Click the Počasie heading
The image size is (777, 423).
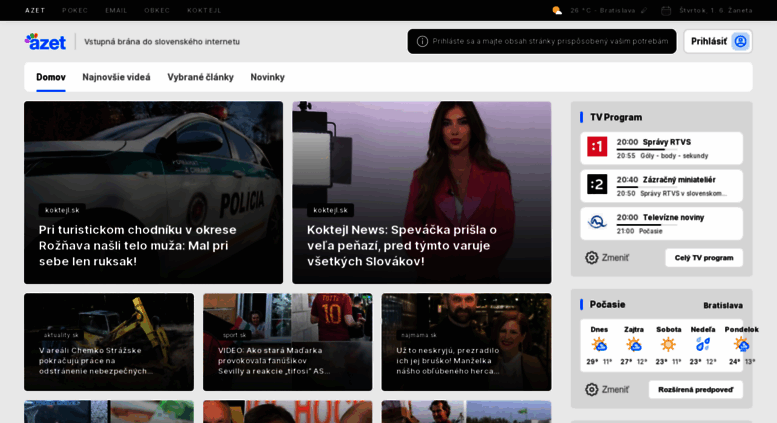608,305
